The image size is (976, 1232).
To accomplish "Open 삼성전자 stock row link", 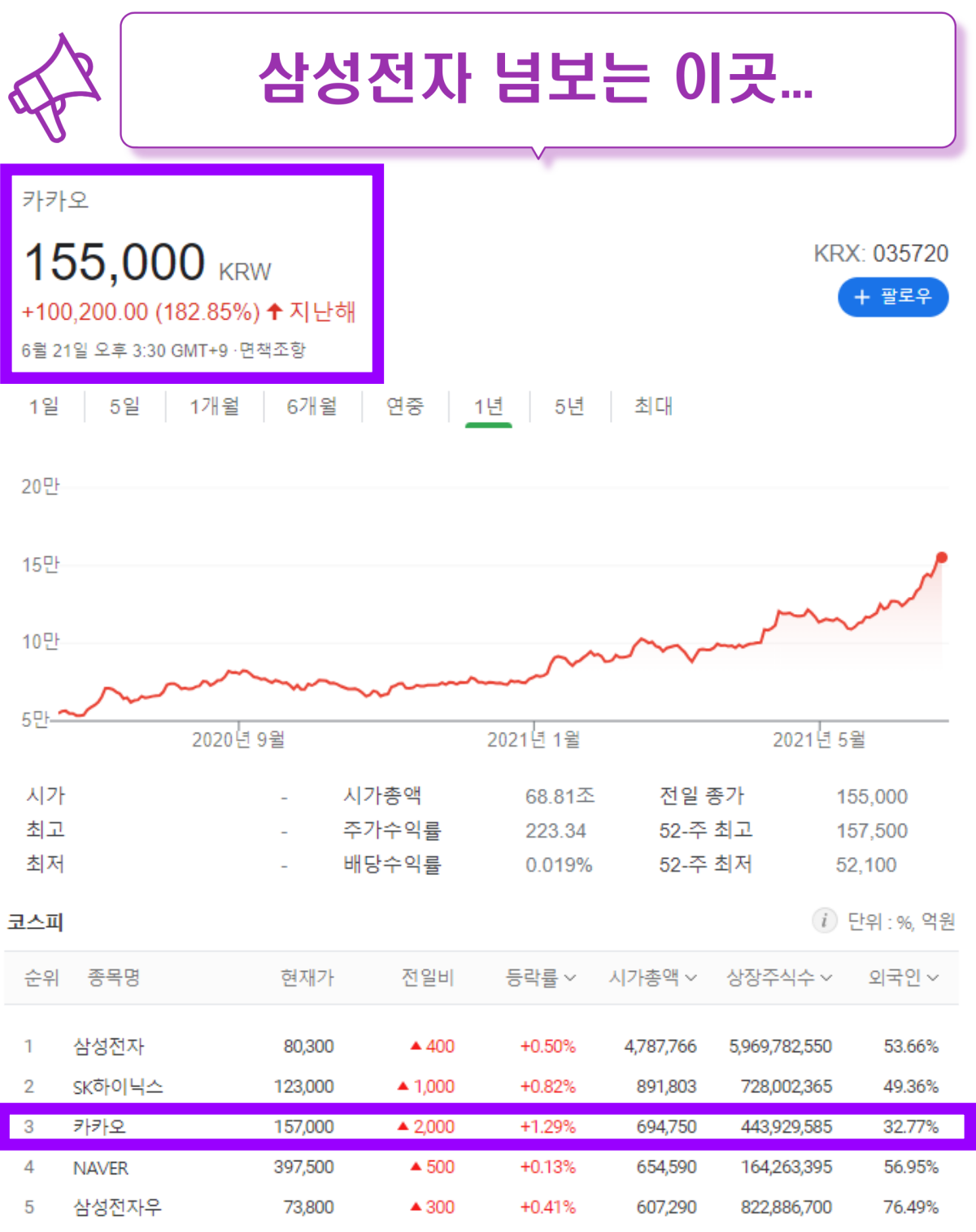I will tap(109, 1047).
